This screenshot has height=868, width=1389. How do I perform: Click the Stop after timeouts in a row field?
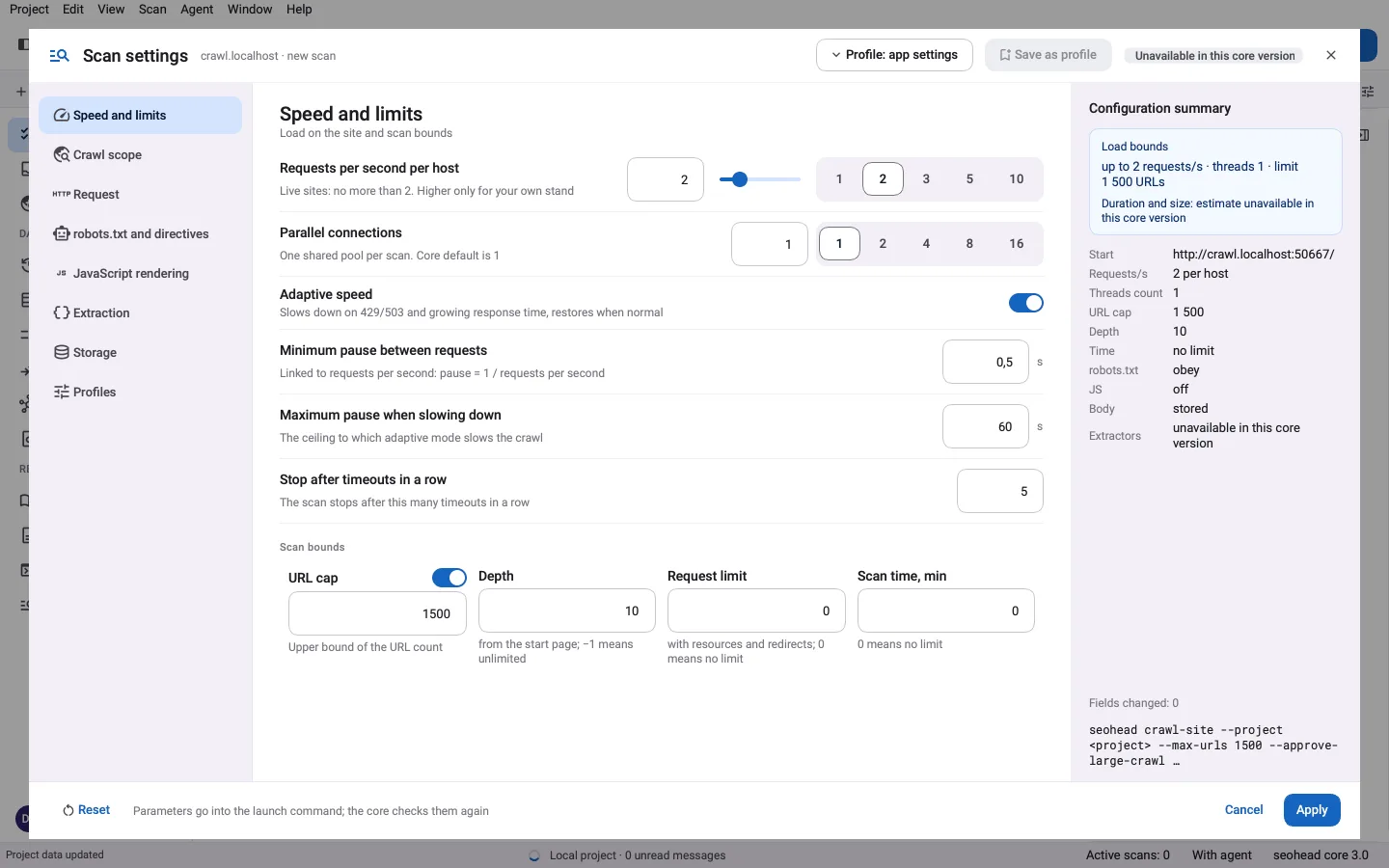pos(1000,492)
